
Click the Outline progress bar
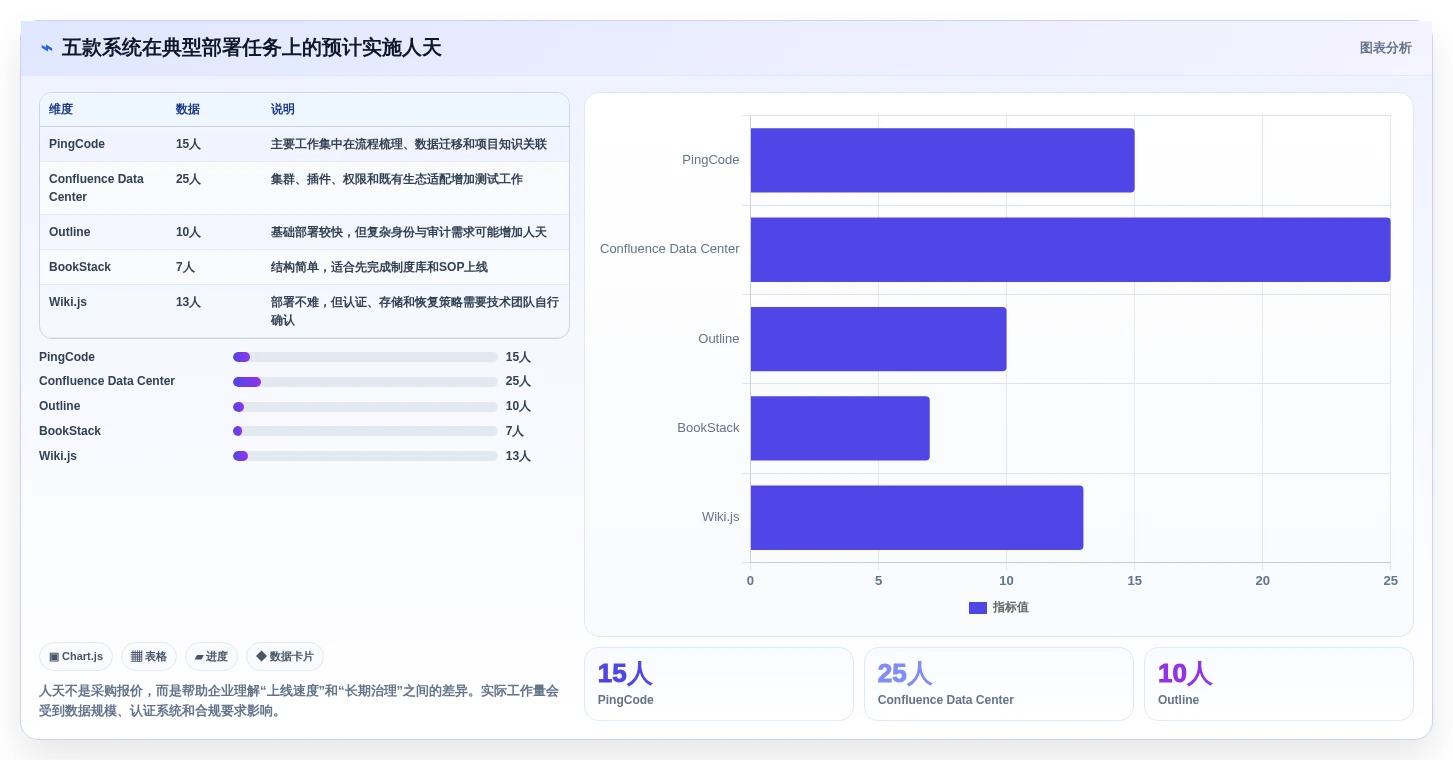[x=365, y=407]
